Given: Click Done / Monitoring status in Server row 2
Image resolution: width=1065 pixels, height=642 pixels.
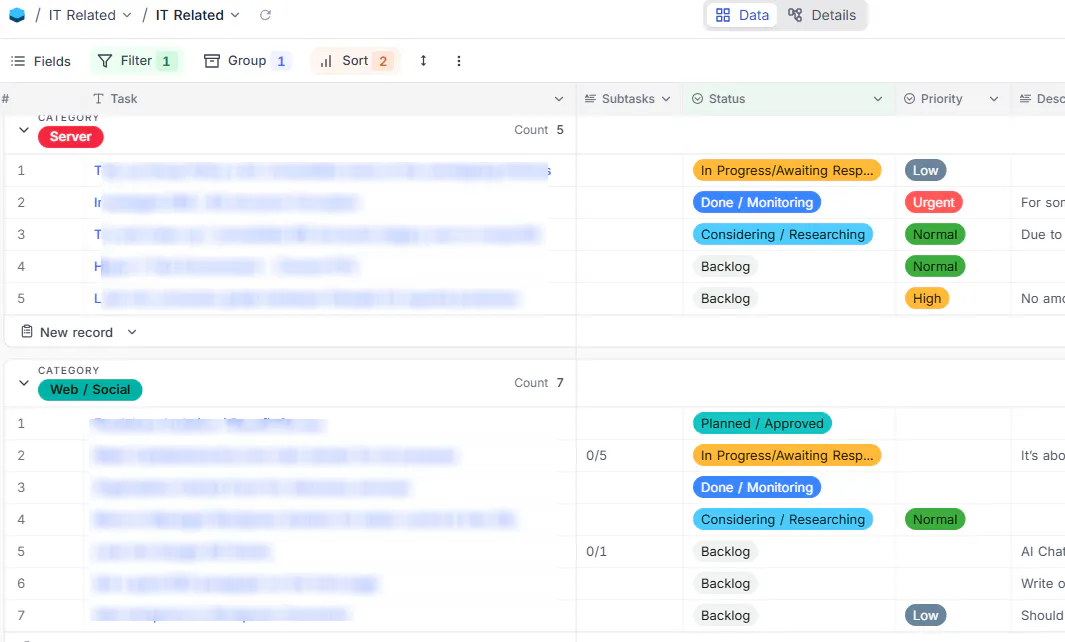Looking at the screenshot, I should pyautogui.click(x=757, y=202).
